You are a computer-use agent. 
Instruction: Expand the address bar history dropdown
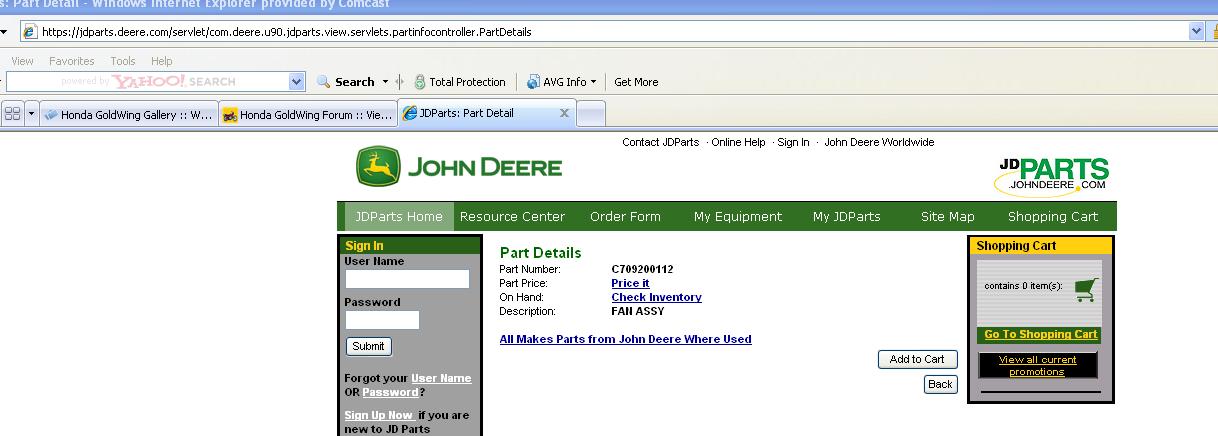point(1196,31)
